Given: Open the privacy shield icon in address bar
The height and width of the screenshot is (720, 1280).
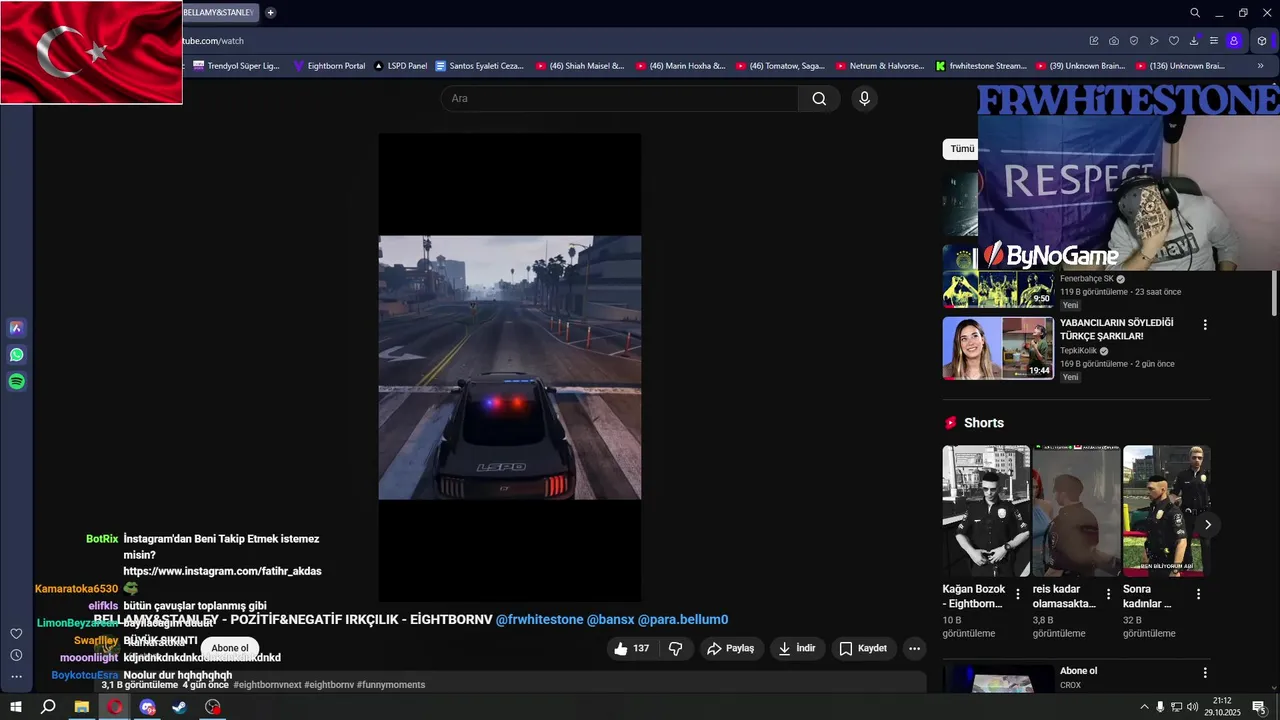Looking at the screenshot, I should (x=1134, y=41).
